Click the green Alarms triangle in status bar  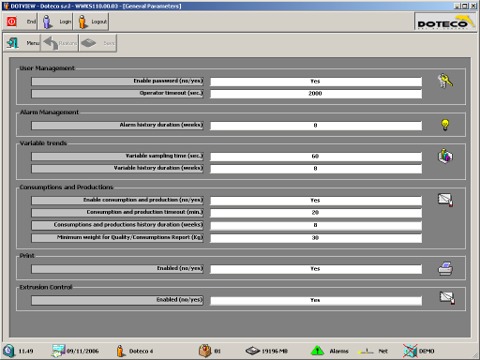317,351
